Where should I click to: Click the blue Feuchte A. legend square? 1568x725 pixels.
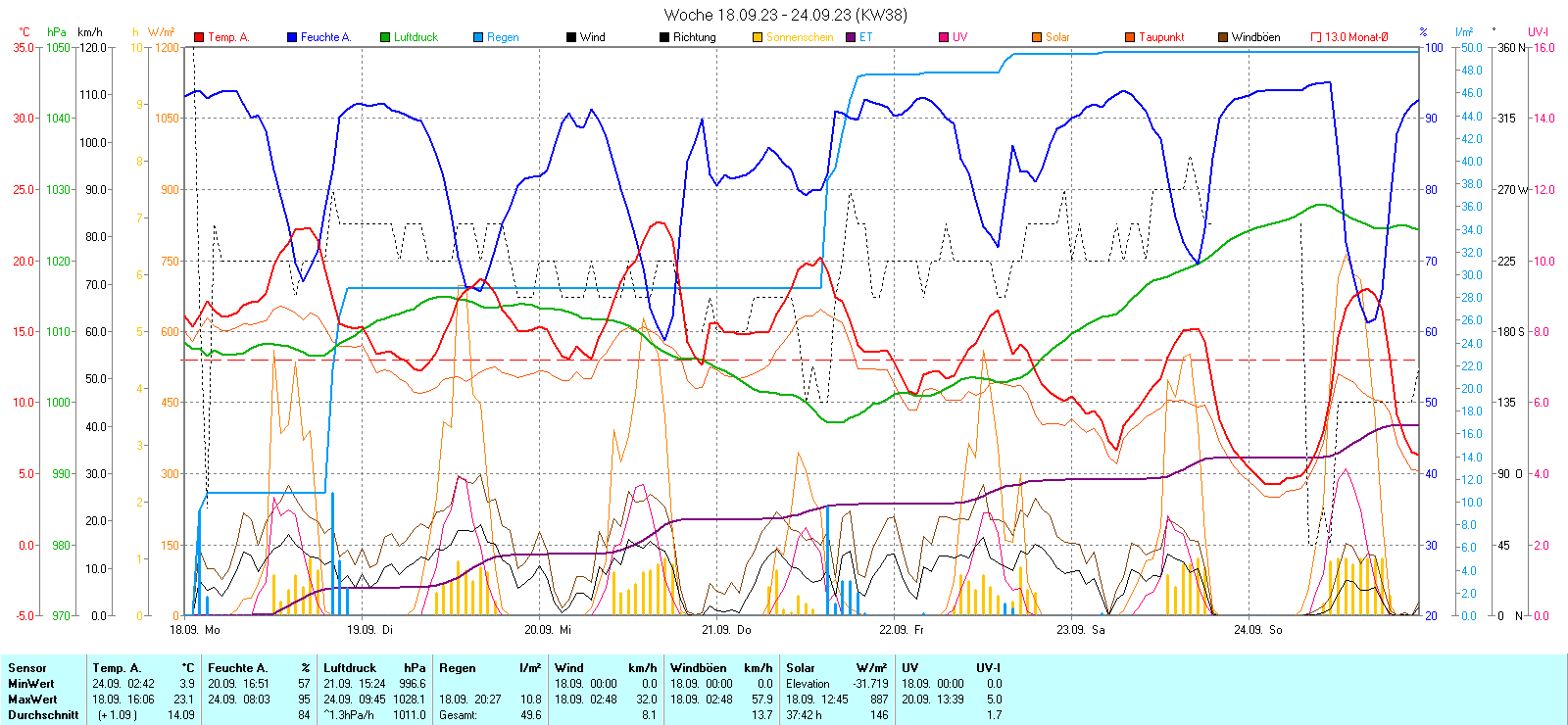(292, 37)
